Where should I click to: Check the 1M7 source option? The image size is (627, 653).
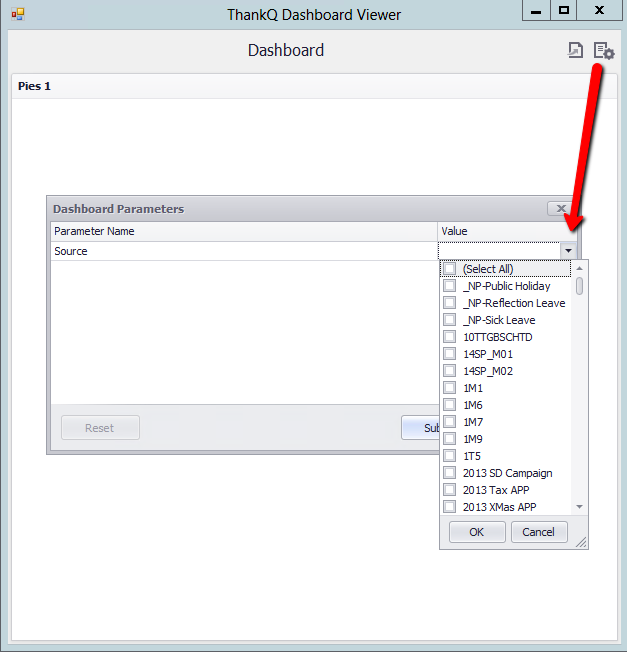point(450,422)
